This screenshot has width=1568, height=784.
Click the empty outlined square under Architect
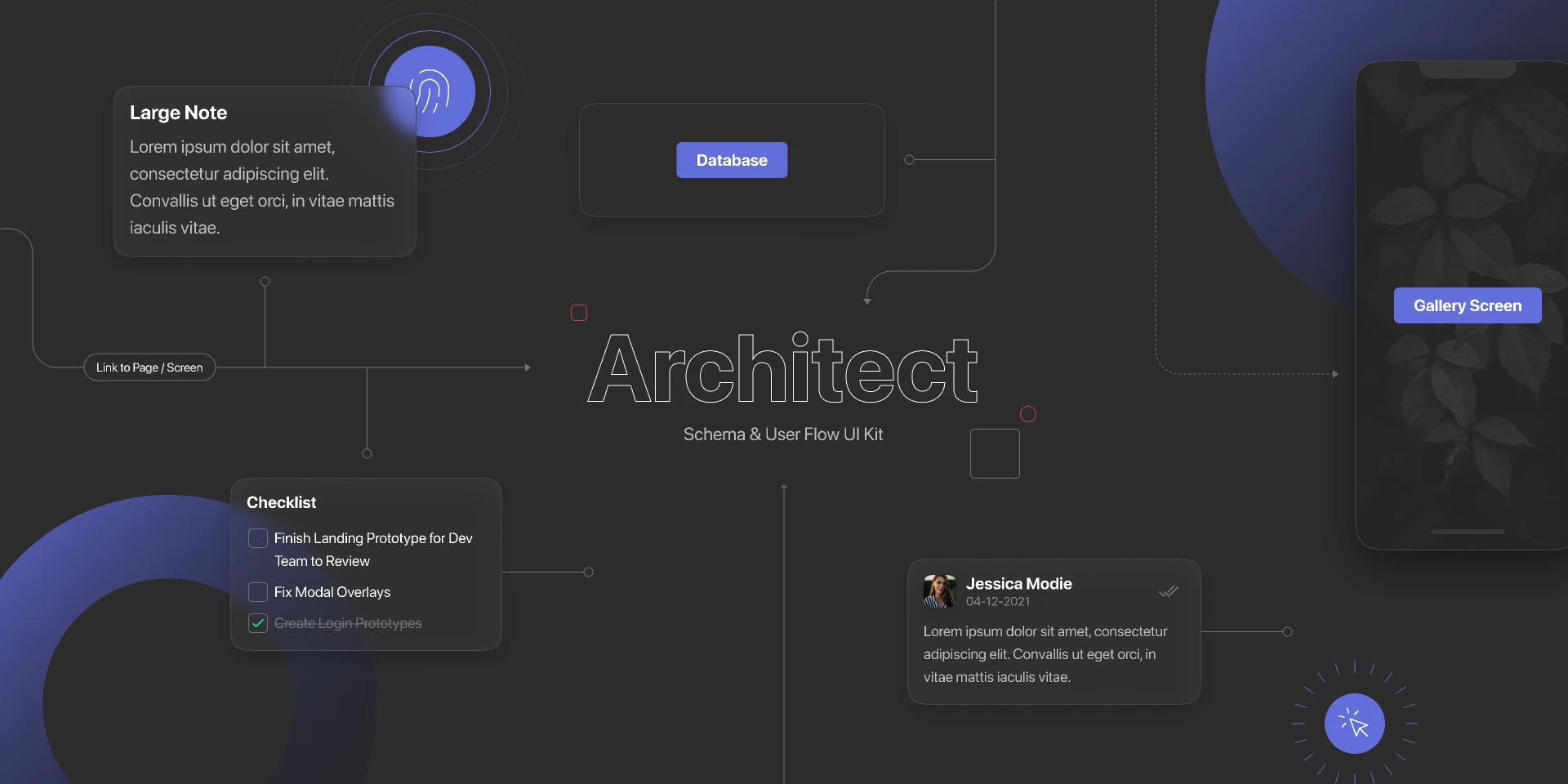995,453
